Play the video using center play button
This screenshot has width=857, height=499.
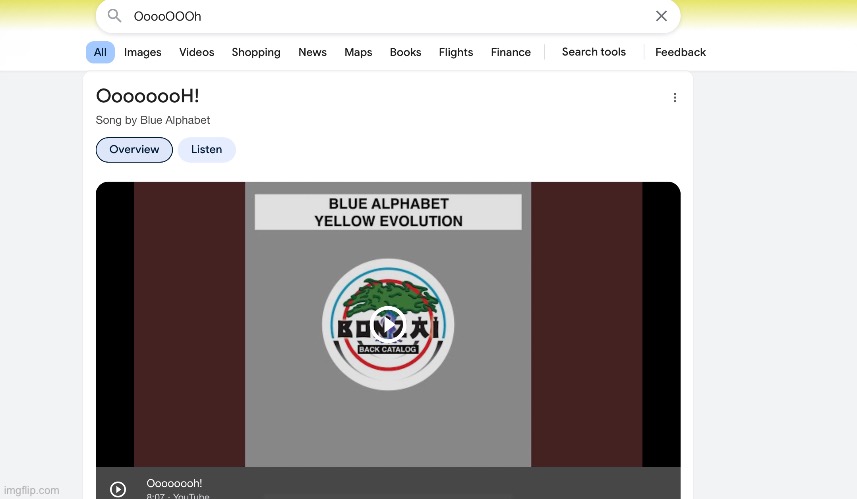click(387, 324)
